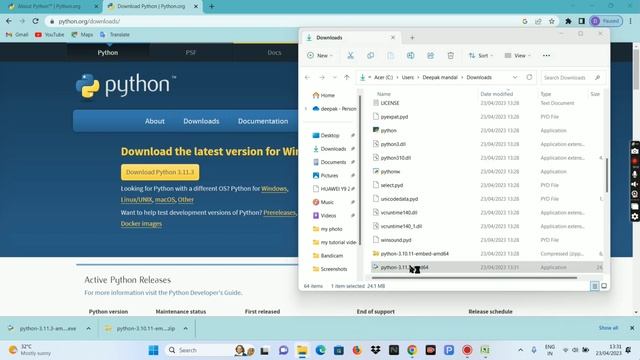Screen dimensions: 640x360
Task: Follow the Windows link on python.org
Action: [x=274, y=189]
